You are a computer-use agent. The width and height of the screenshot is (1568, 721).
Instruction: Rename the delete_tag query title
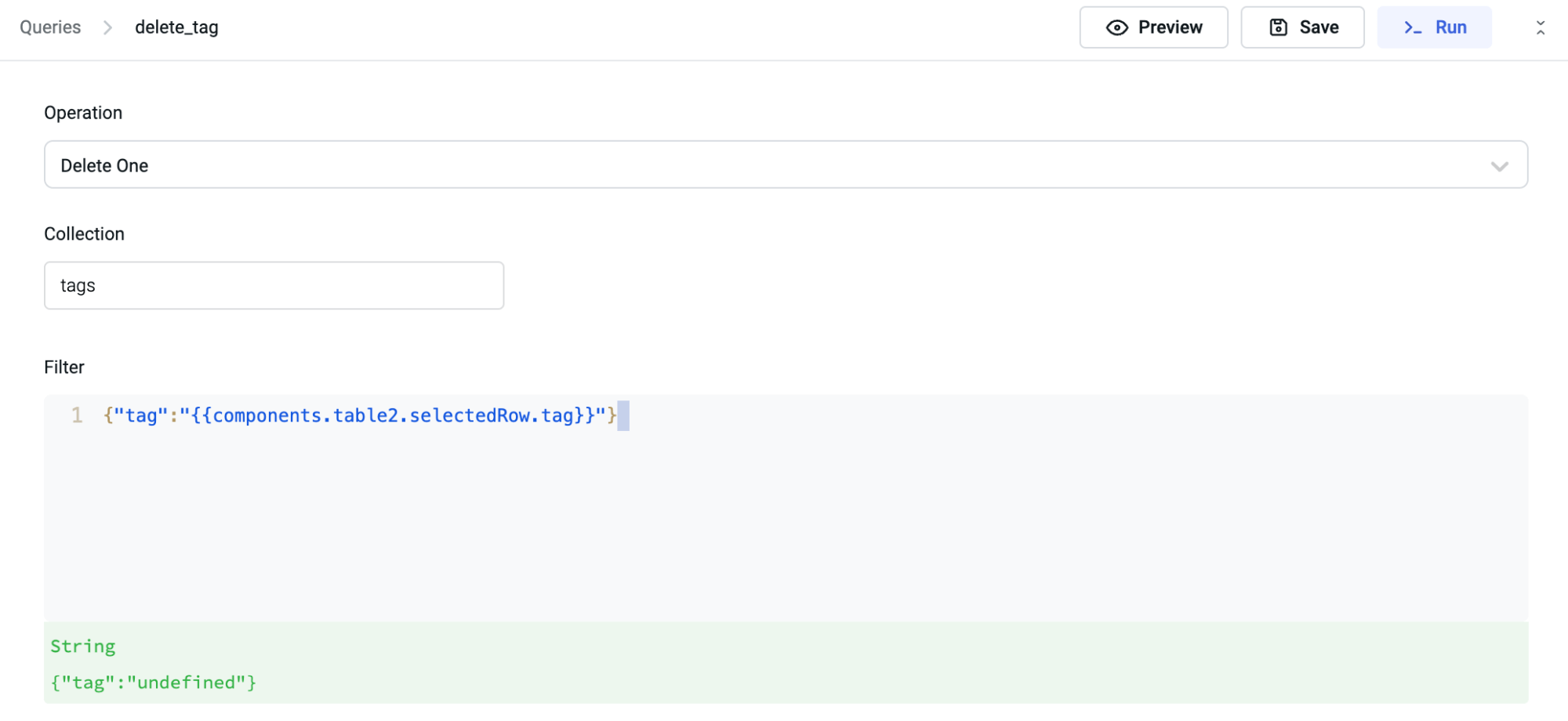pos(176,27)
